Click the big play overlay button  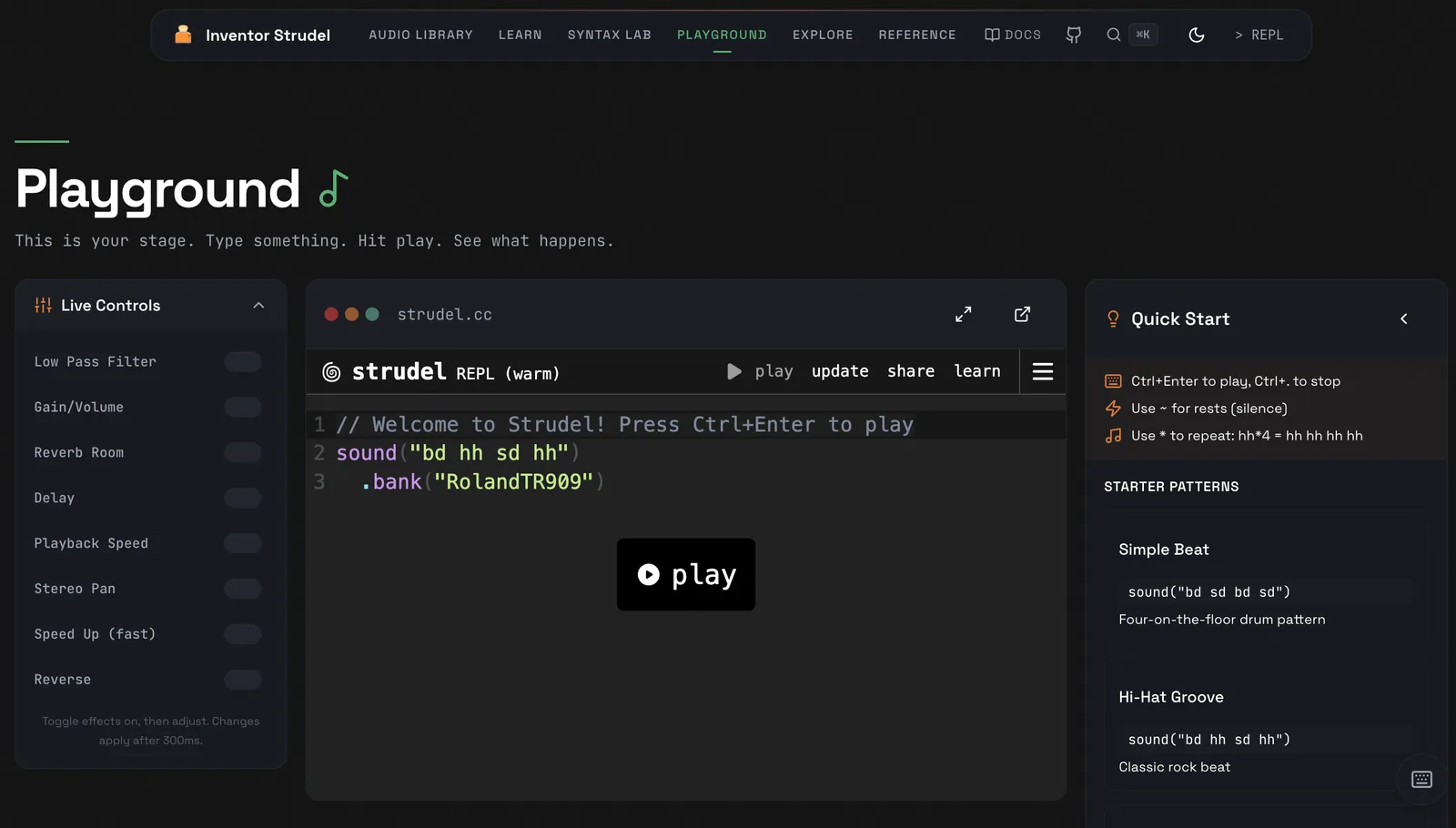coord(686,574)
